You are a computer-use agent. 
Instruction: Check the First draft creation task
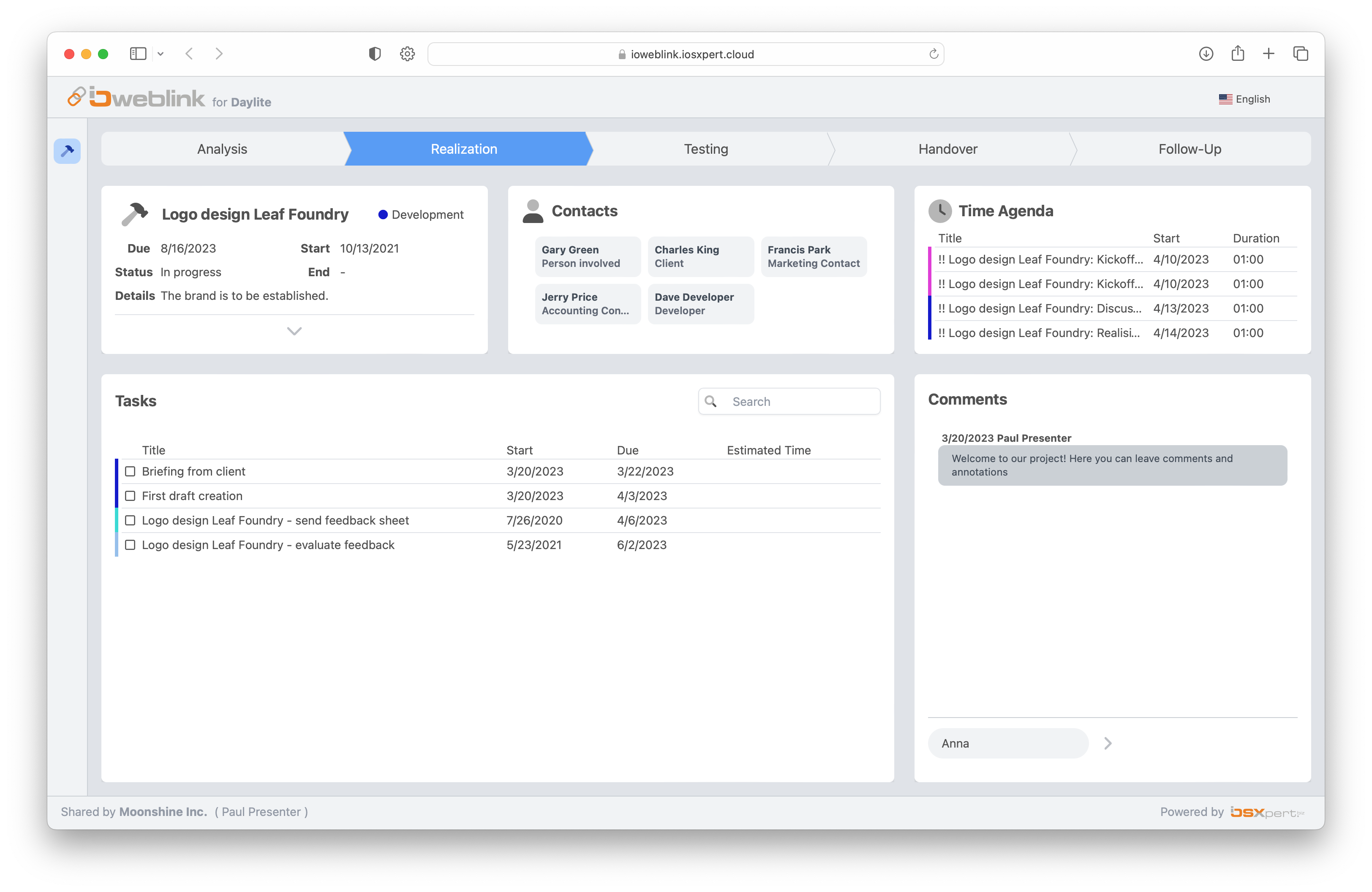[x=130, y=496]
